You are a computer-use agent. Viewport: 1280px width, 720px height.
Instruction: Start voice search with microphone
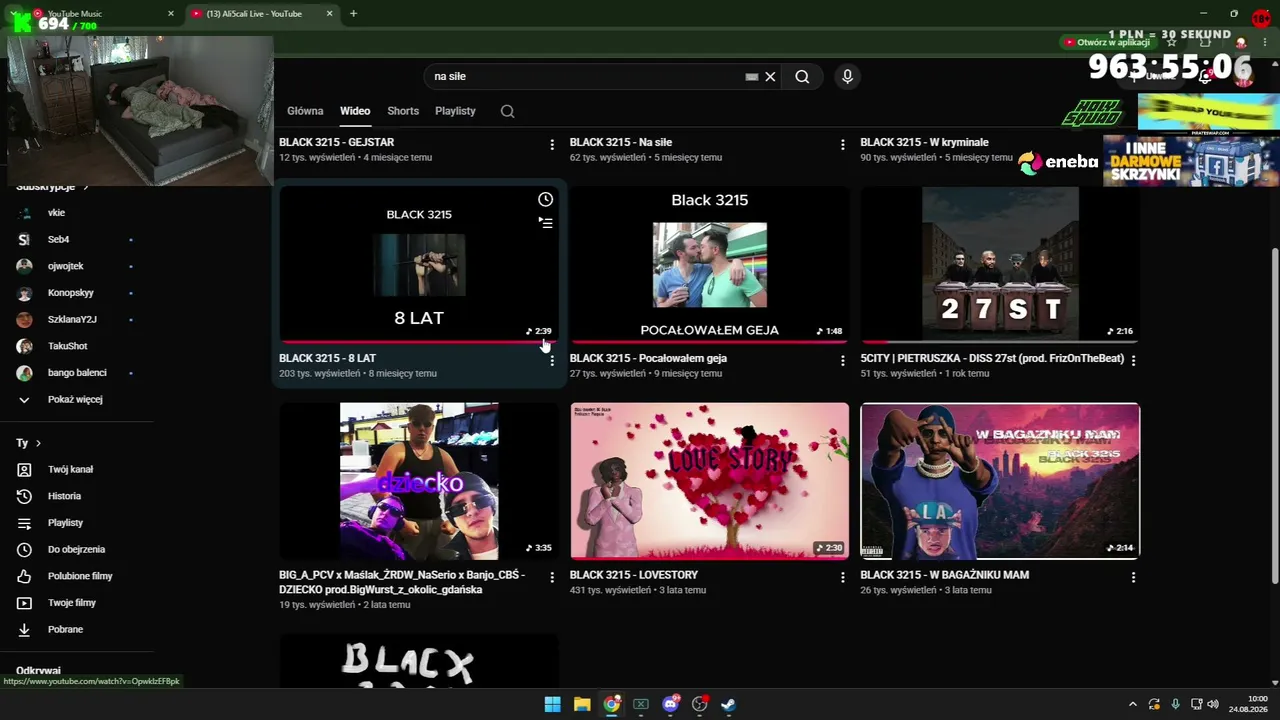[847, 77]
